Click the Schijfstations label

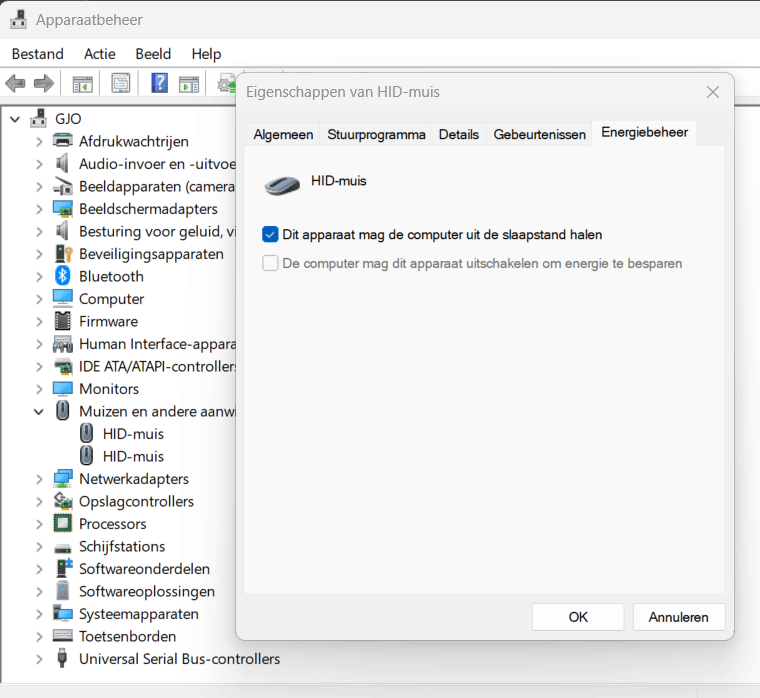click(x=122, y=546)
